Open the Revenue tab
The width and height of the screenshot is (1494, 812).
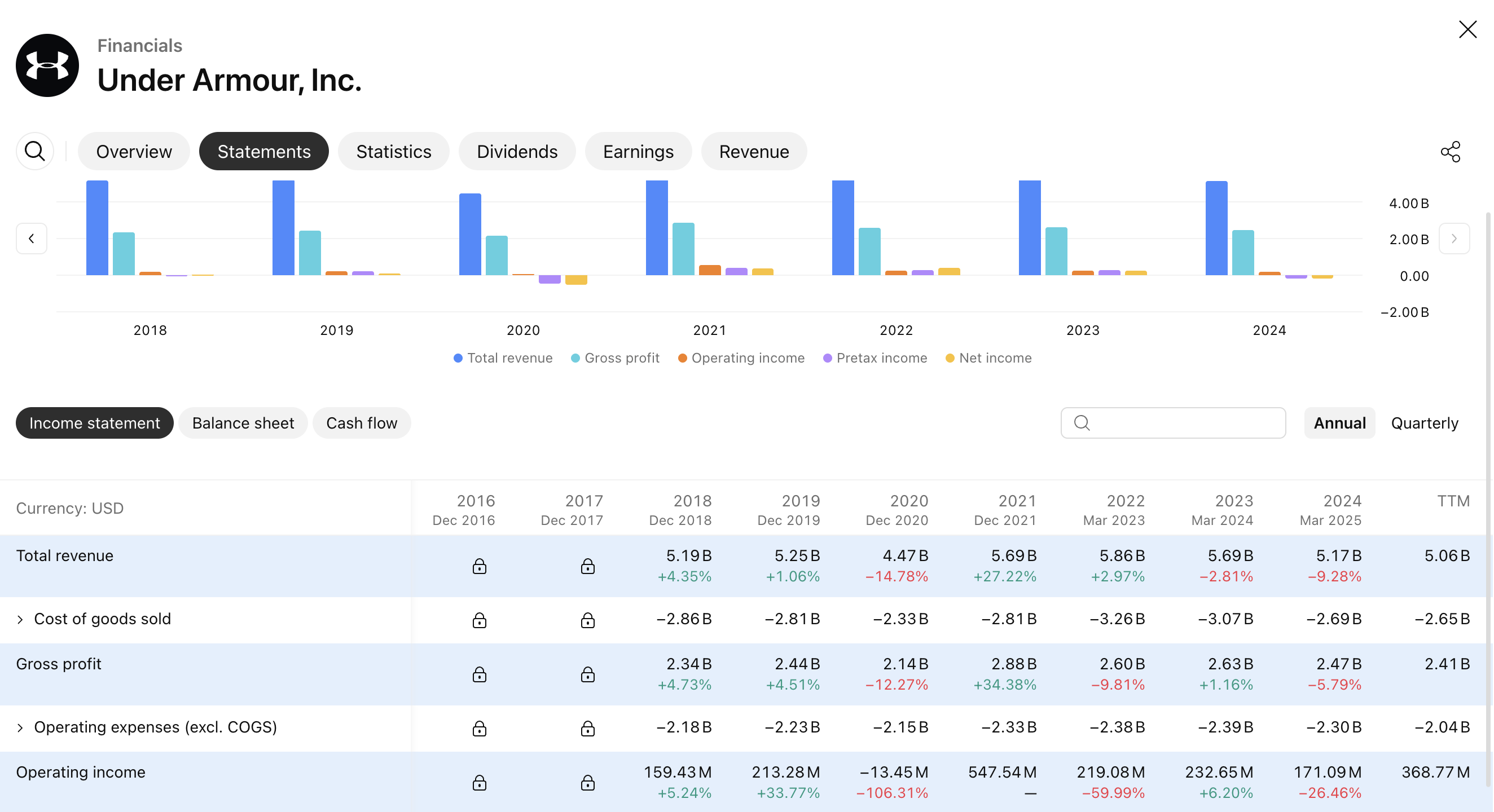click(754, 151)
